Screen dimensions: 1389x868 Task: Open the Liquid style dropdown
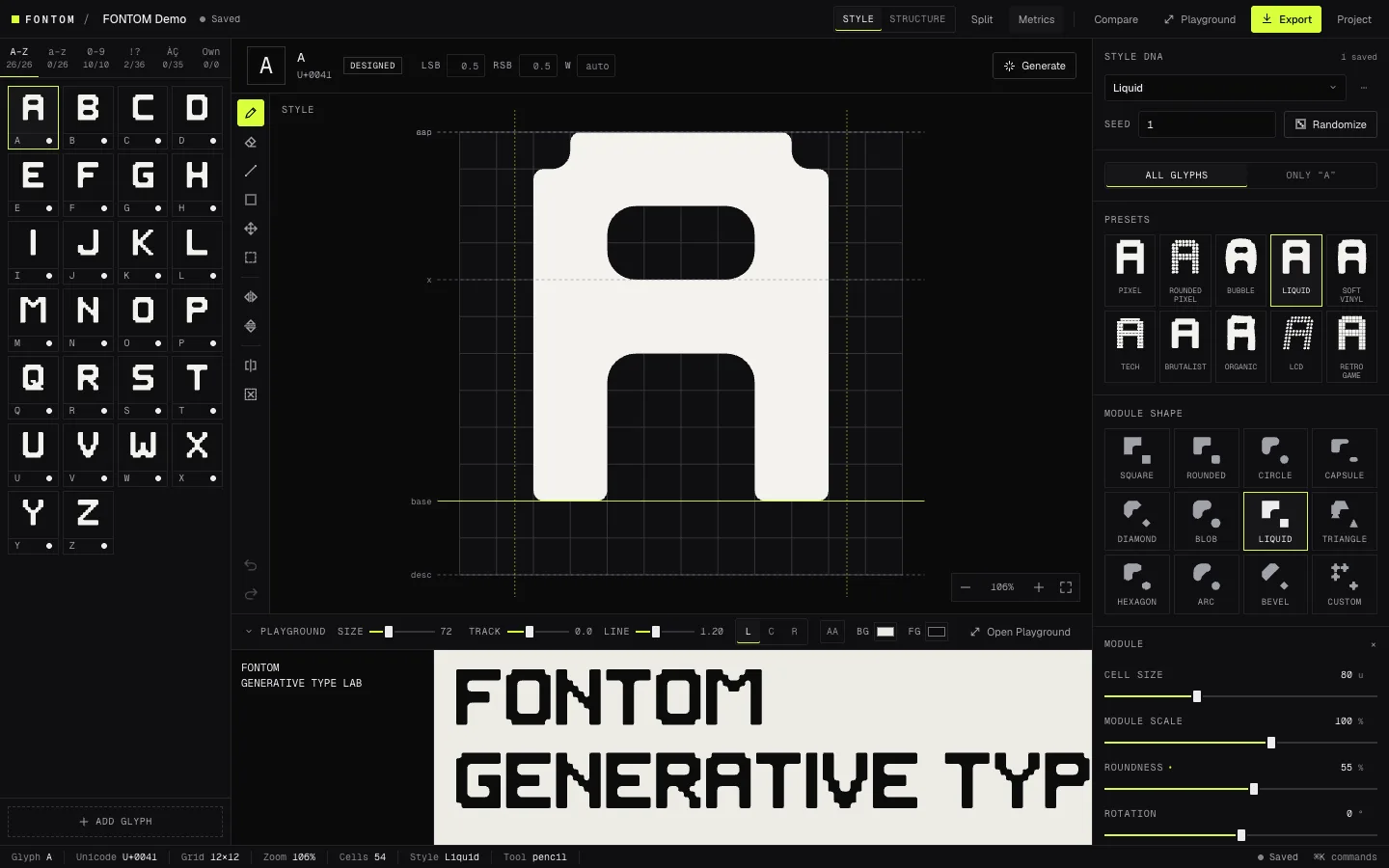click(x=1225, y=88)
